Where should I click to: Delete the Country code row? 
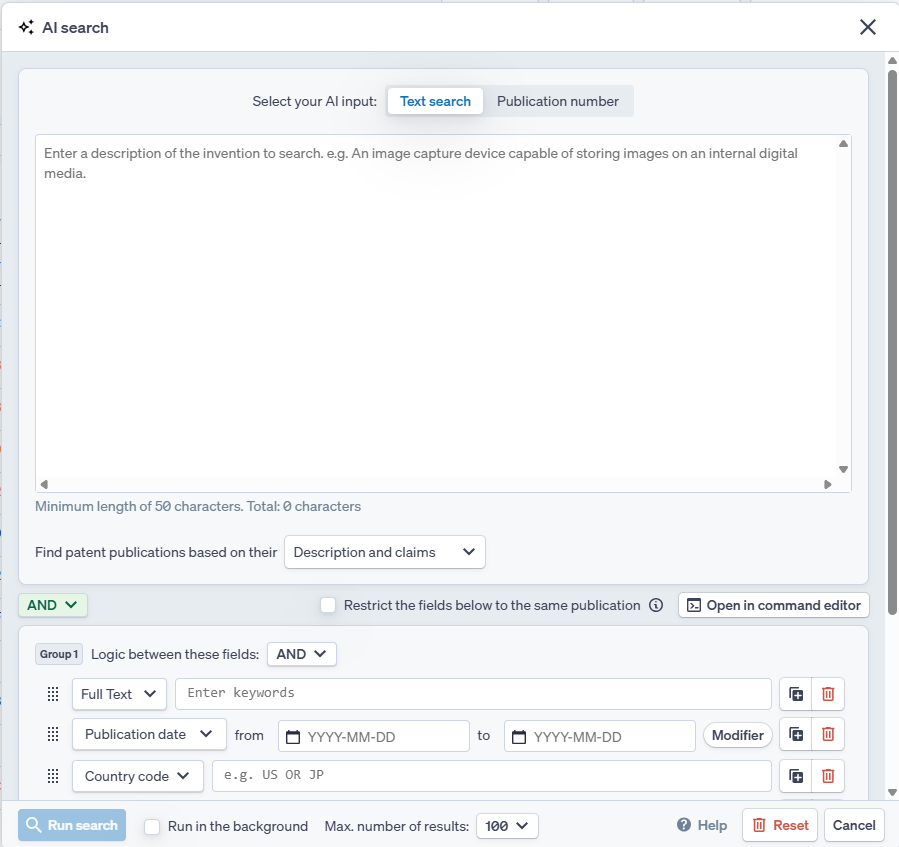pyautogui.click(x=828, y=776)
